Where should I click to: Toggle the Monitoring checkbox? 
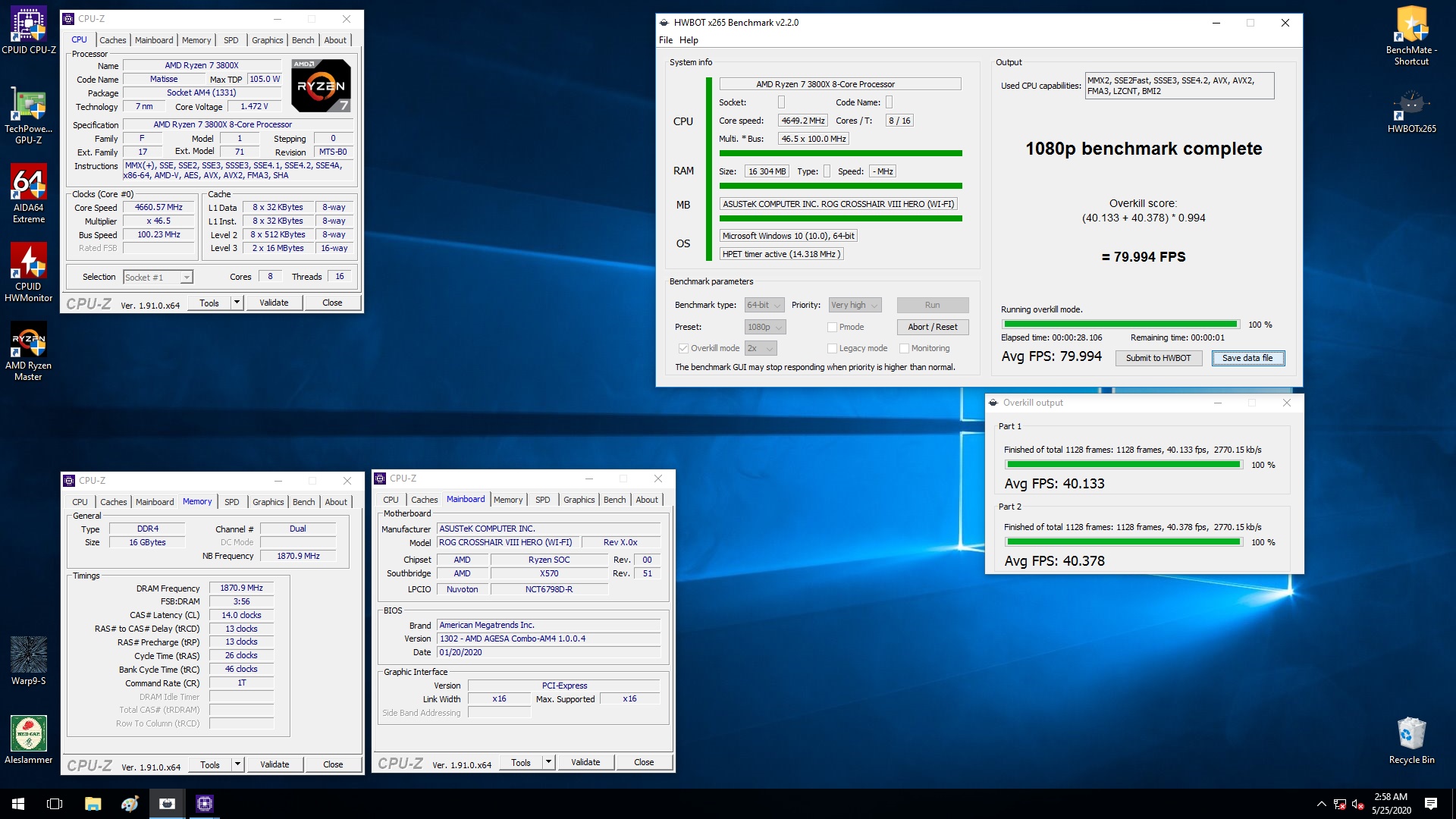904,348
